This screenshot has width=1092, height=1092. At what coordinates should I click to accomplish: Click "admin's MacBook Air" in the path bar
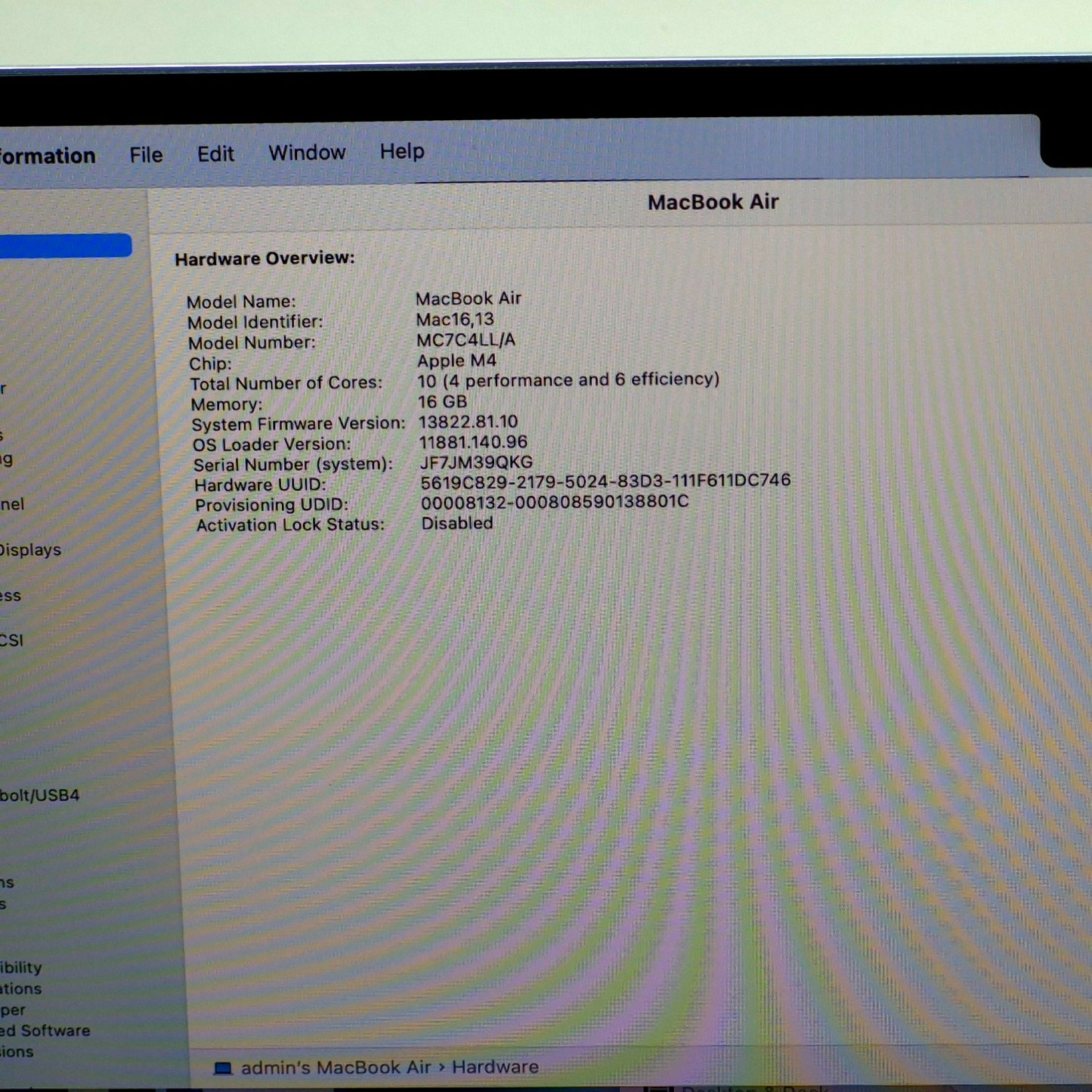[x=336, y=1068]
